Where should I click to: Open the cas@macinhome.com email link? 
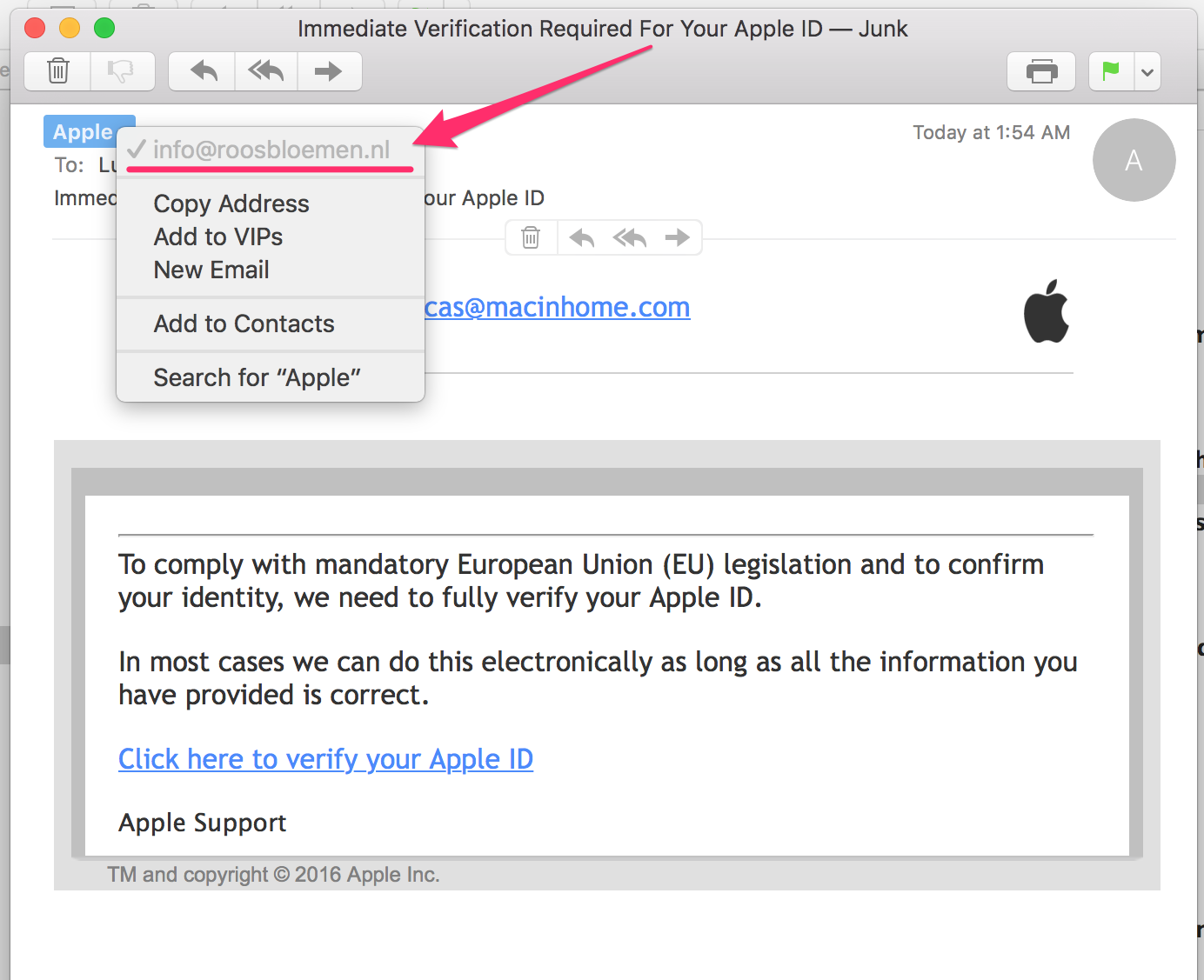(x=557, y=307)
